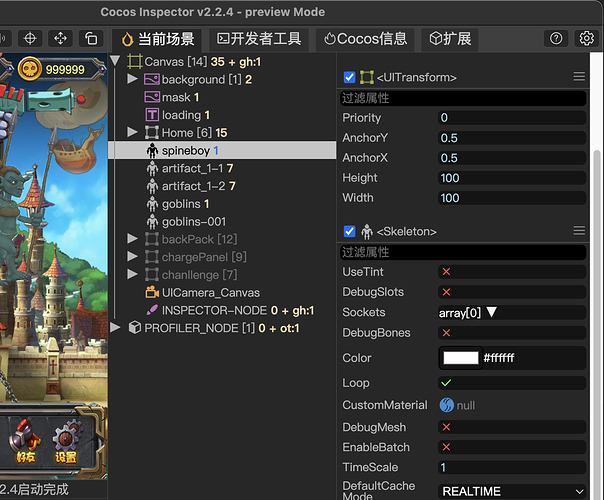Viewport: 604px width, 500px height.
Task: Toggle the DebugSlots property
Action: [x=446, y=292]
